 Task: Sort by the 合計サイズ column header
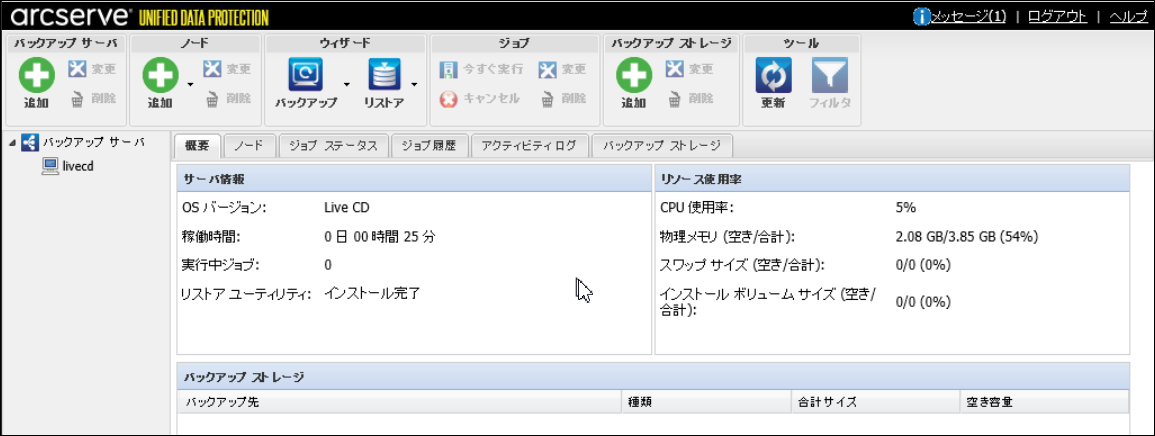click(875, 402)
